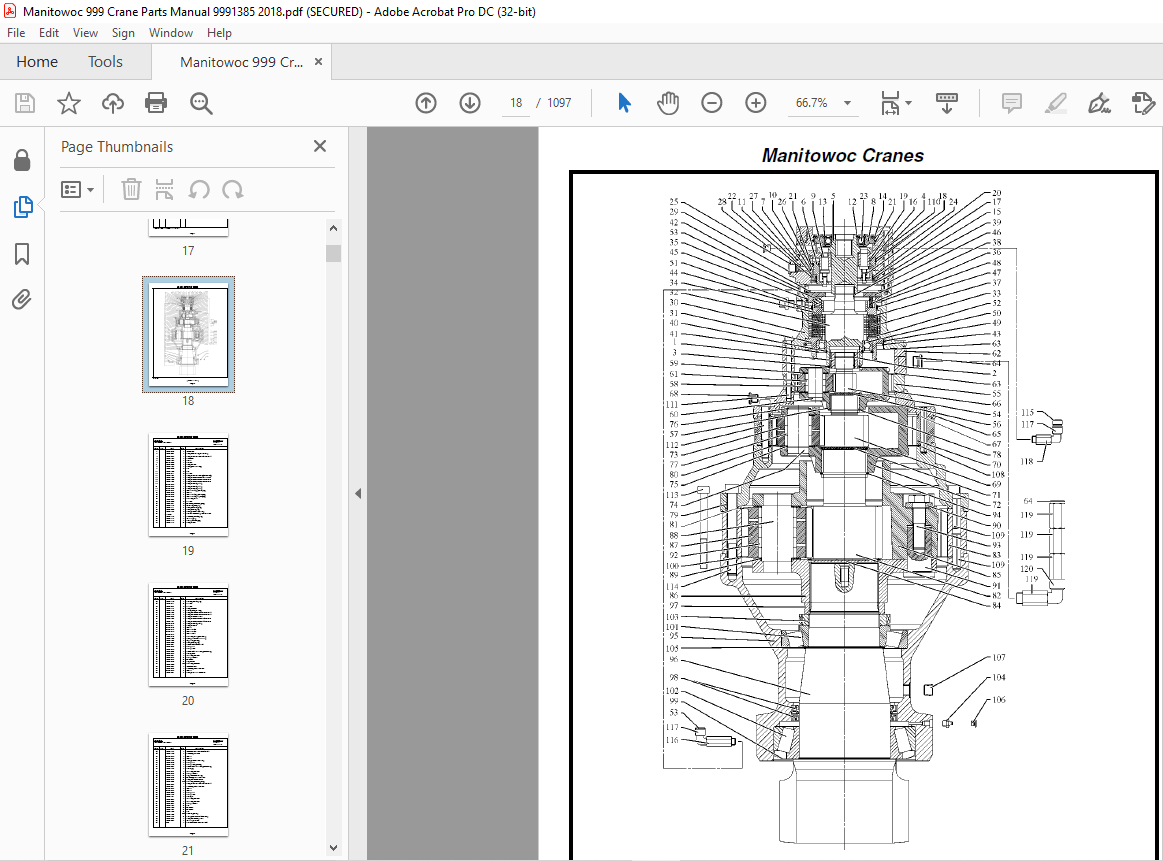This screenshot has height=861, width=1163.
Task: Add a comment sticky note
Action: tap(1011, 103)
